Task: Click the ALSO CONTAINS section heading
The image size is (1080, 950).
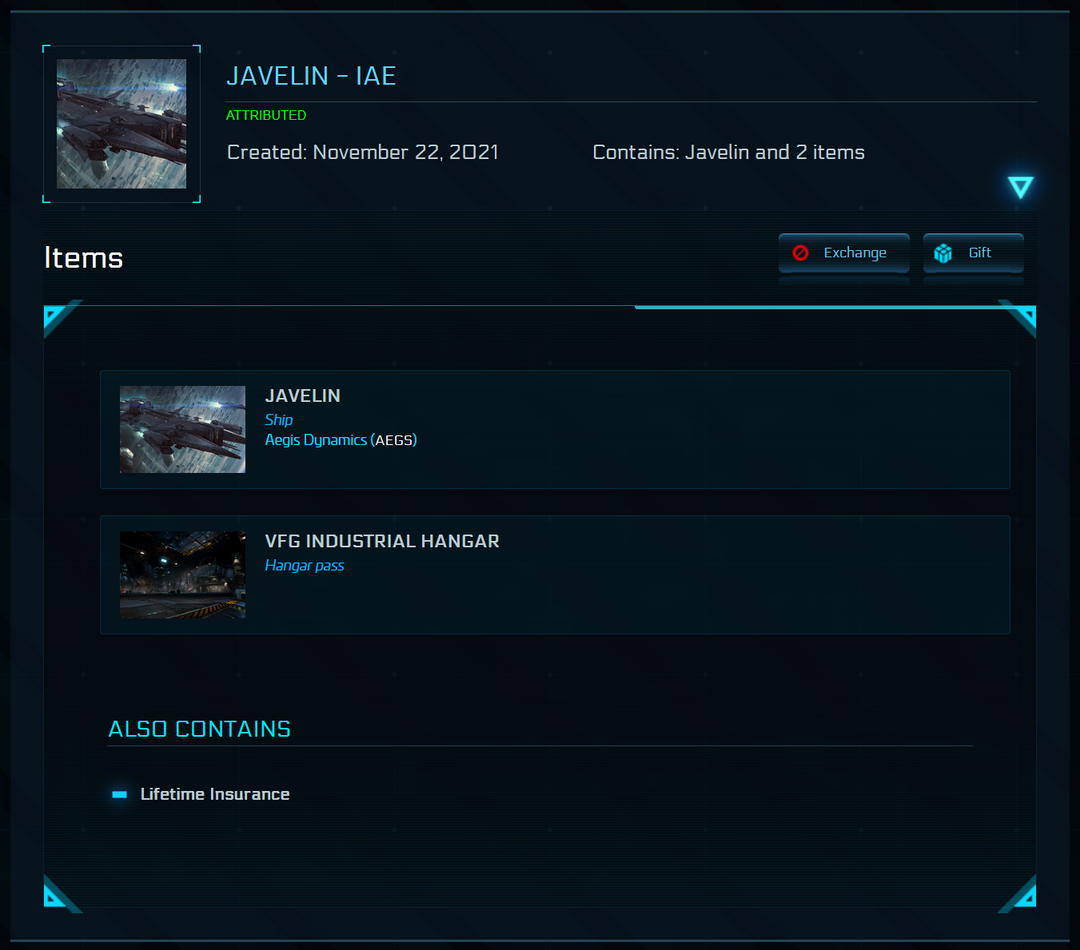Action: (199, 729)
